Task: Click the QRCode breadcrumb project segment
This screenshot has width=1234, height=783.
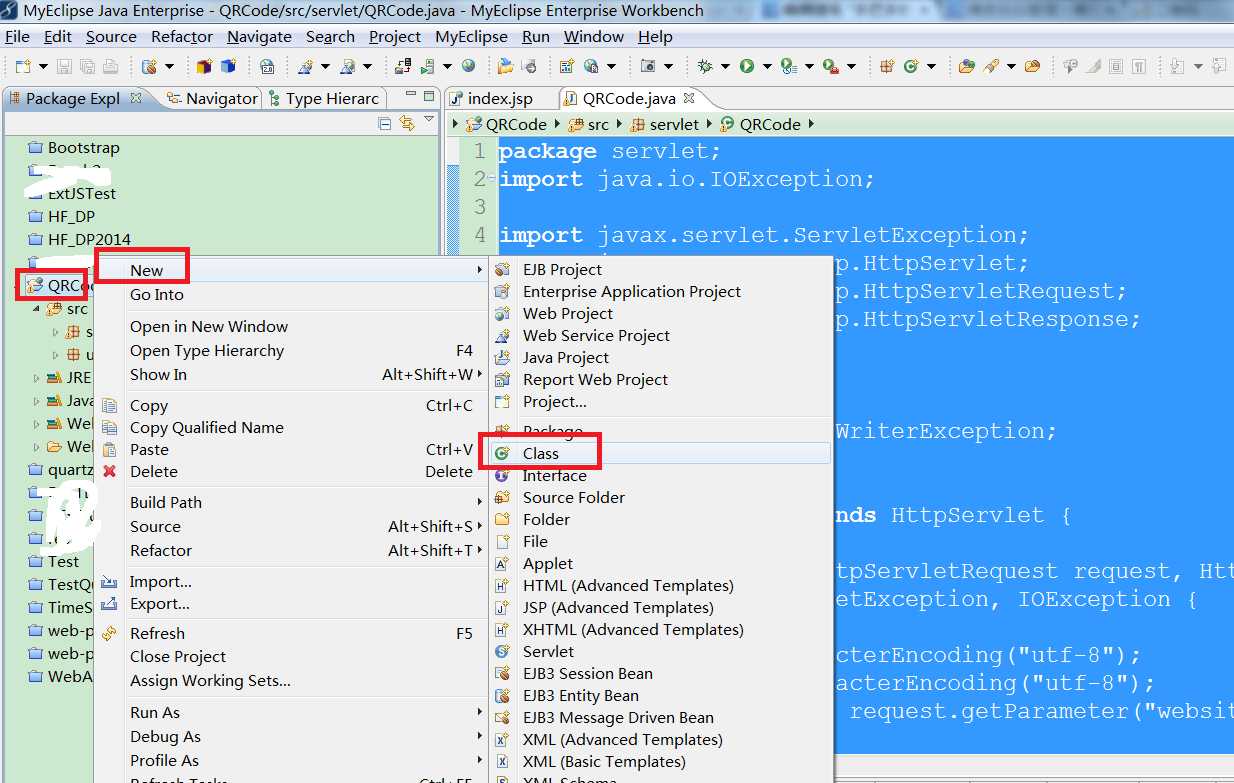Action: tap(507, 124)
